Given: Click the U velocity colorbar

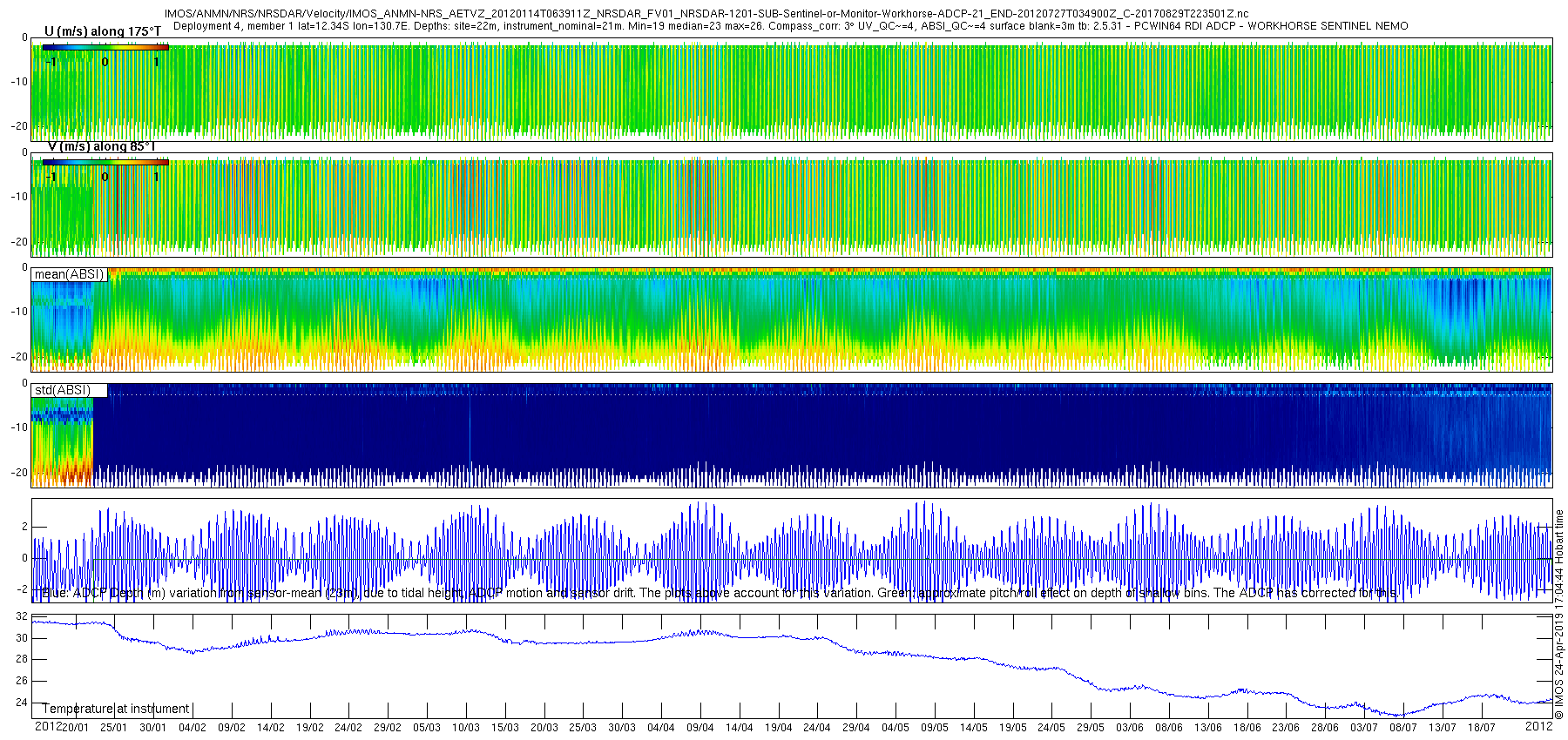Looking at the screenshot, I should (105, 47).
